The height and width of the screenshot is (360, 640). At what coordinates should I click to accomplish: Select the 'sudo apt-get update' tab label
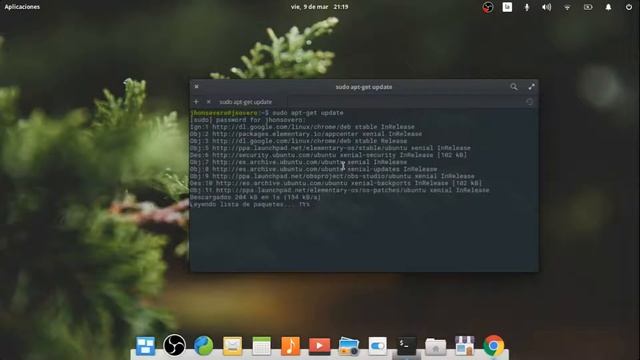[x=245, y=102]
